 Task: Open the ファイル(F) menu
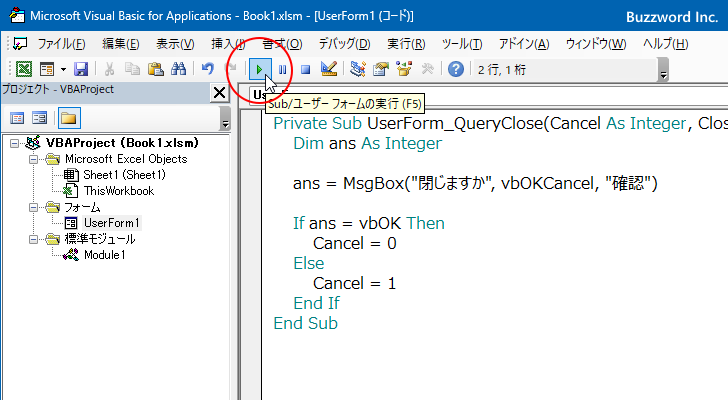point(61,44)
